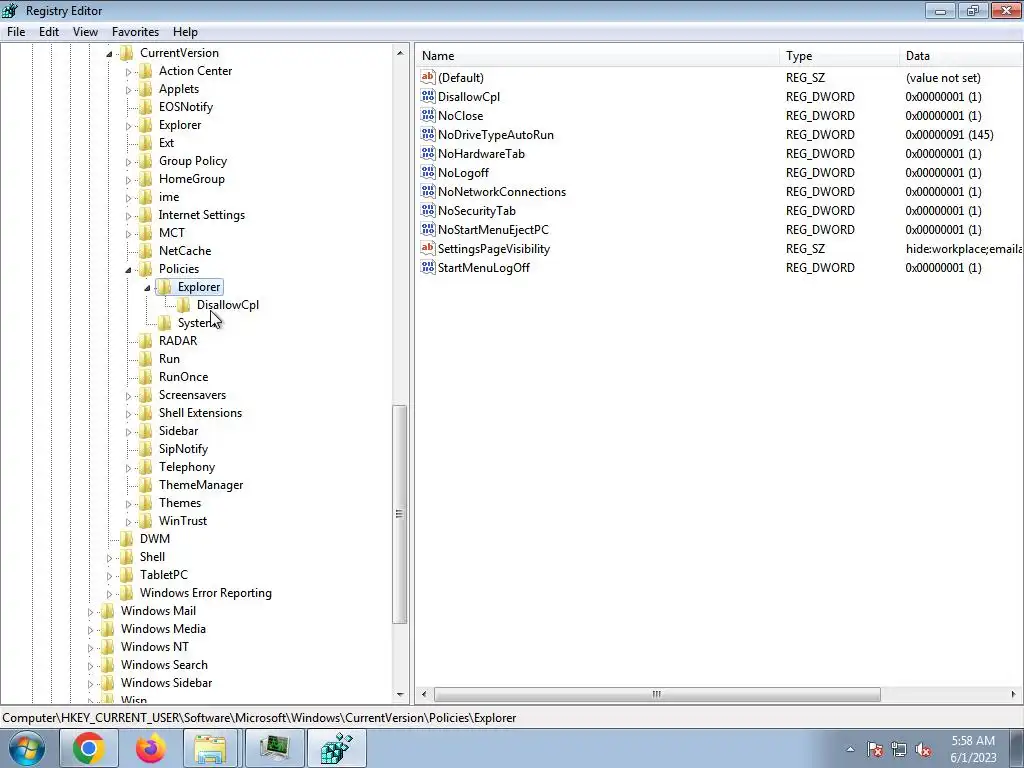Select the Run key folder icon
This screenshot has height=768, width=1024.
tap(146, 359)
